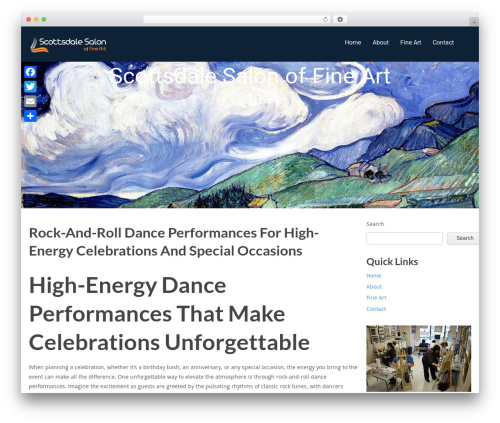The height and width of the screenshot is (423, 500).
Task: Click the Search label above the field
Action: [375, 224]
